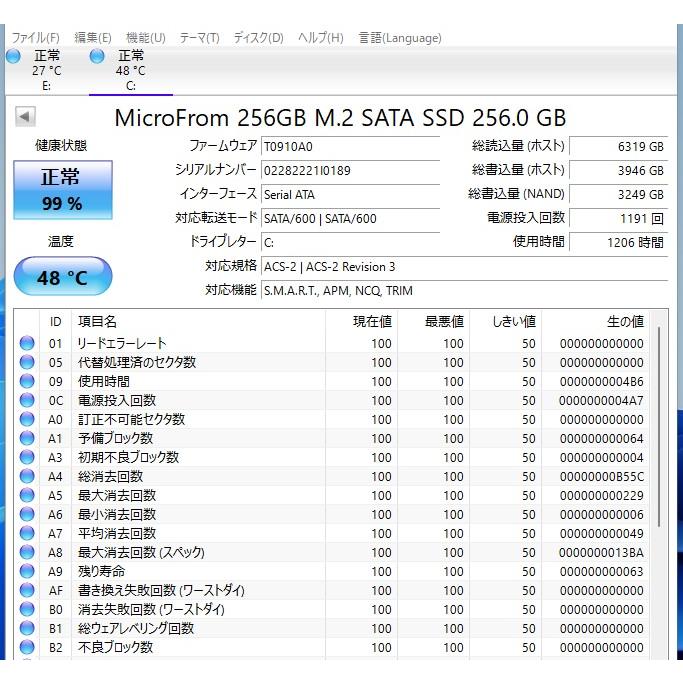
Task: Select the 不良ブロック数 row name
Action: (x=115, y=647)
